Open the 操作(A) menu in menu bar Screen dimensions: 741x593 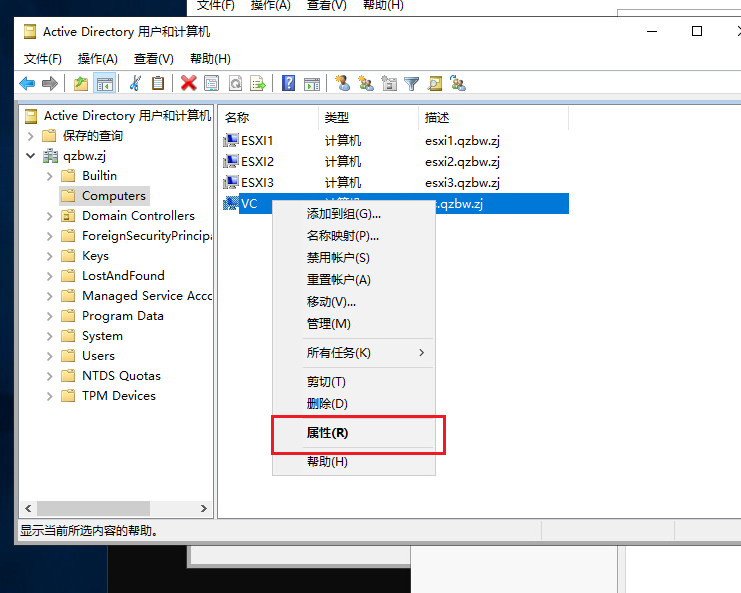(x=98, y=59)
